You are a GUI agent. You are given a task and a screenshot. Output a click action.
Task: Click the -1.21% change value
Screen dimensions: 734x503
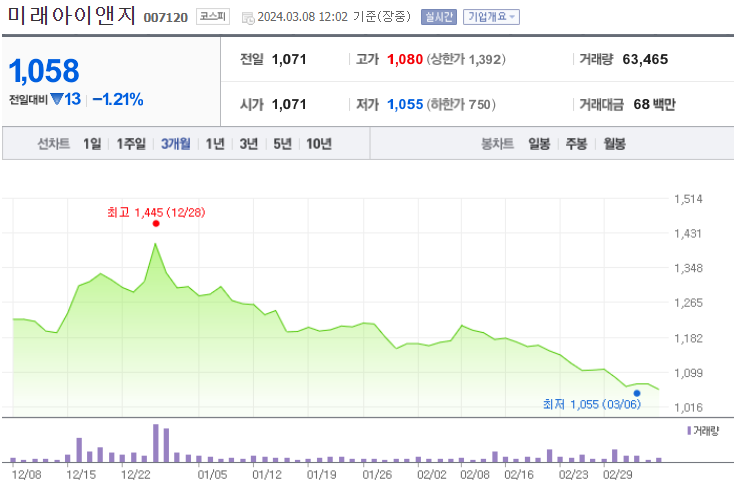[x=118, y=99]
